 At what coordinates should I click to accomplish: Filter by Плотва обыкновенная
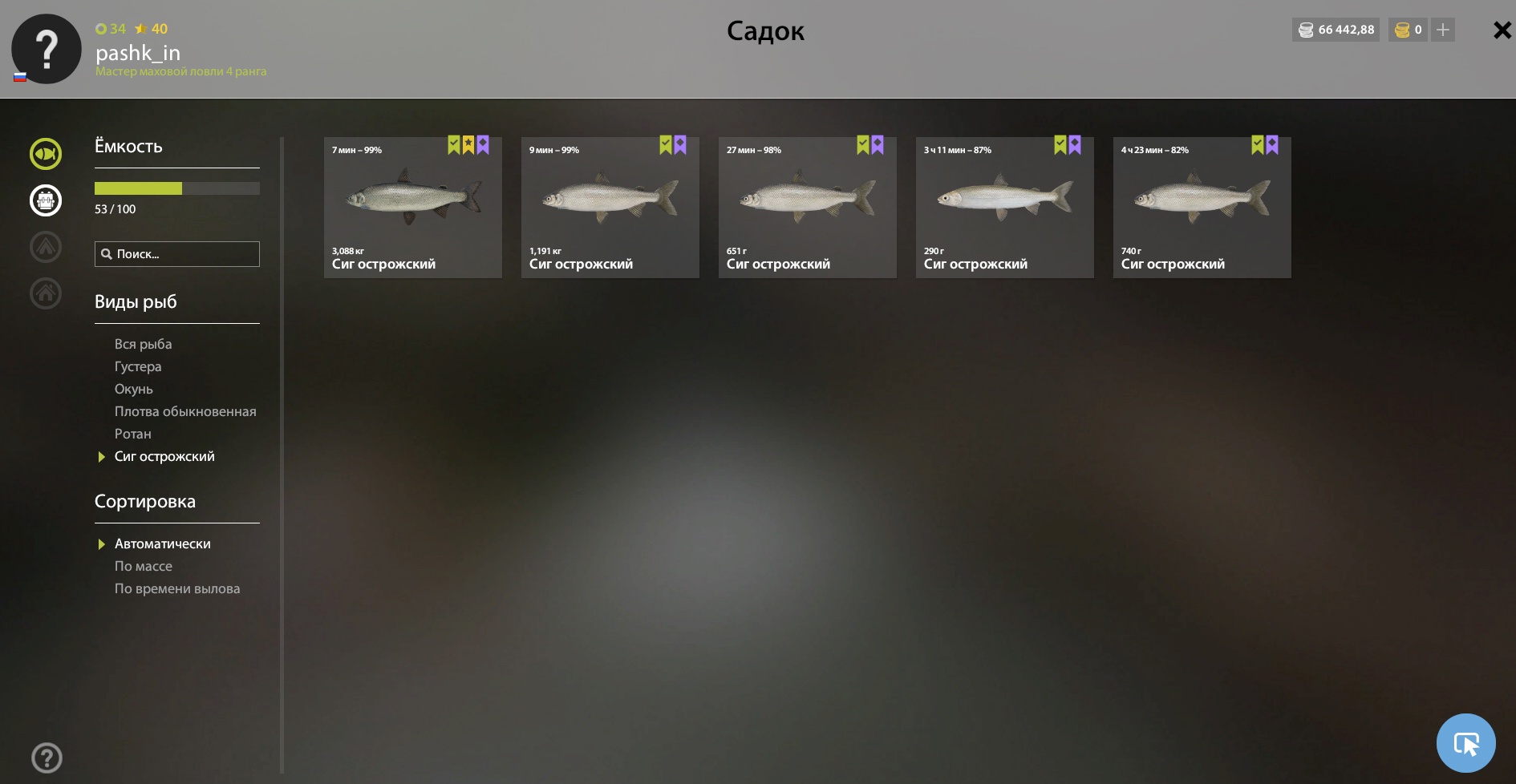point(185,411)
